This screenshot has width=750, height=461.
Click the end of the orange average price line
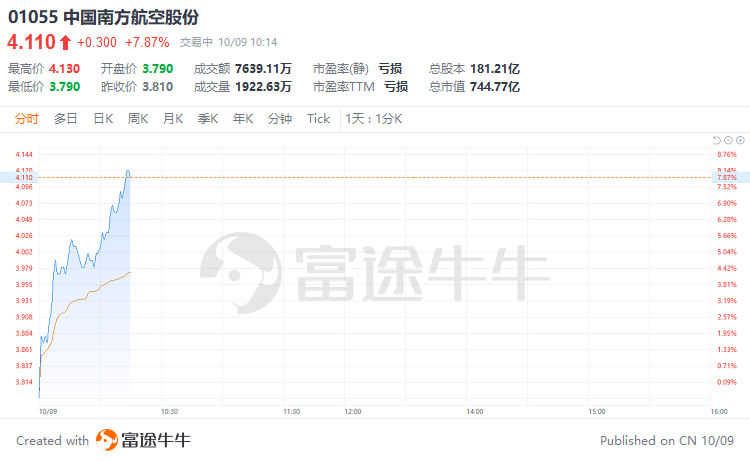tap(130, 273)
